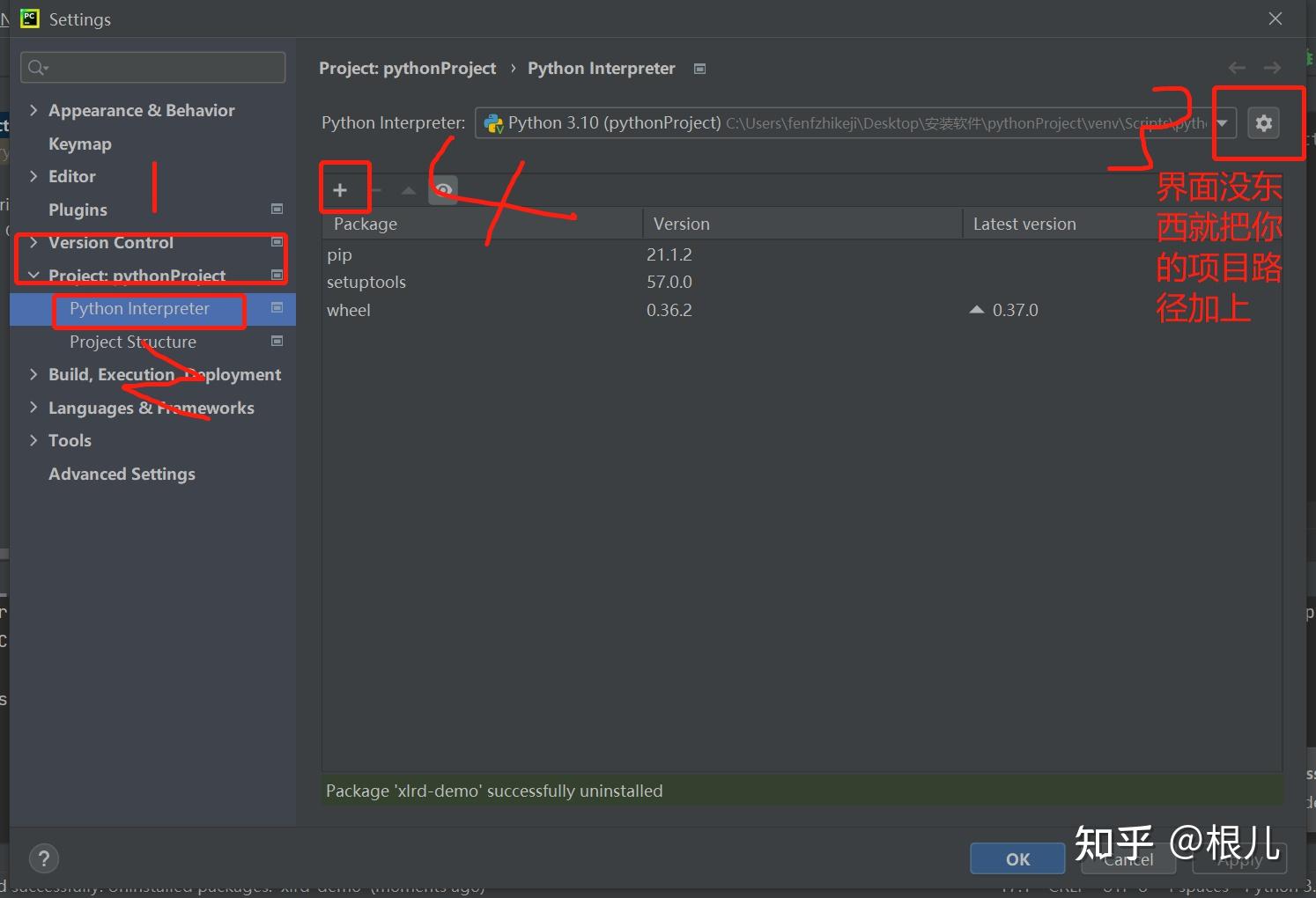1316x898 pixels.
Task: Click the Python logo in interpreter field
Action: tap(494, 123)
